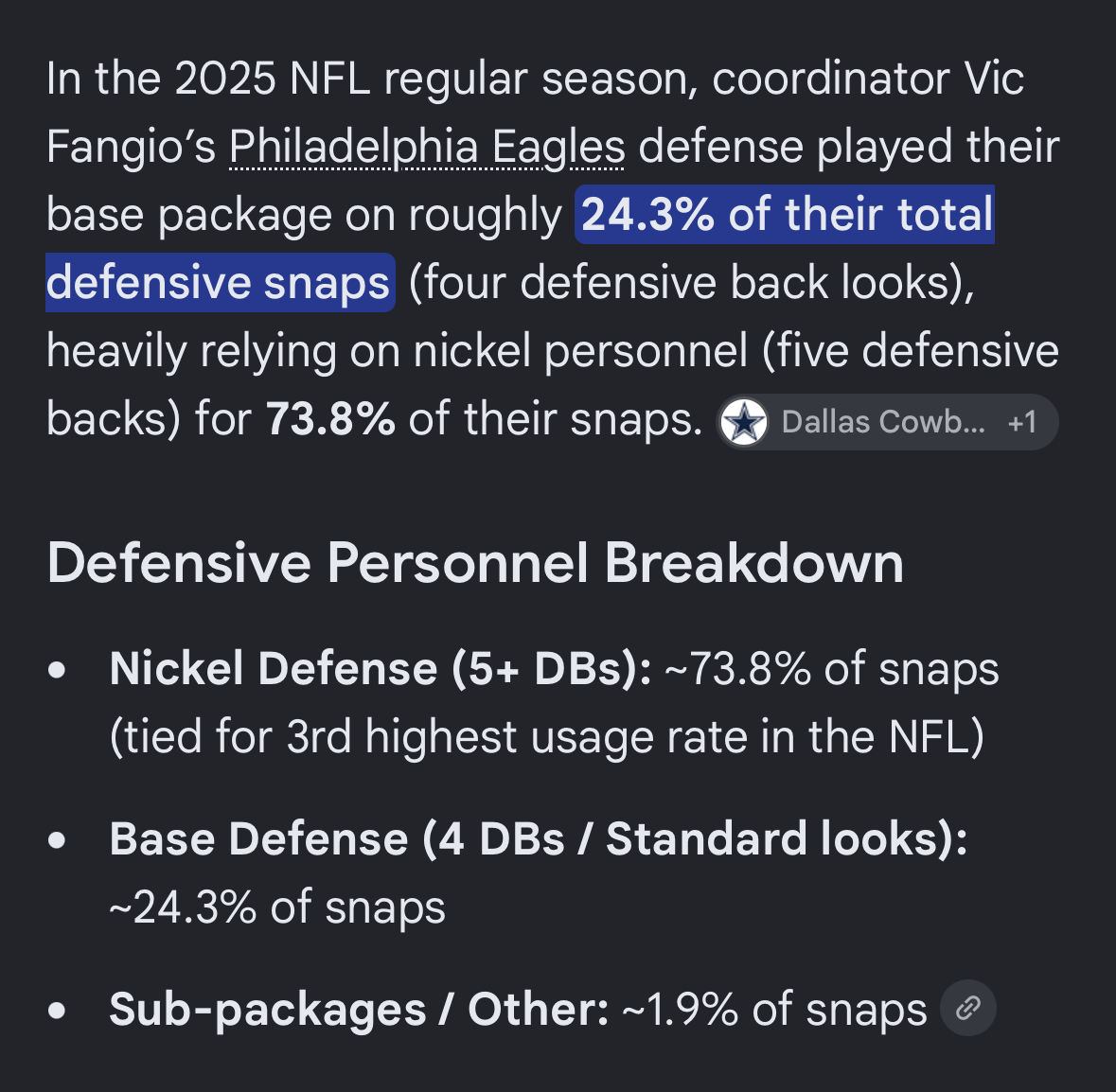Open the Dallas Cowb... source chip
This screenshot has height=1092, width=1116.
888,422
